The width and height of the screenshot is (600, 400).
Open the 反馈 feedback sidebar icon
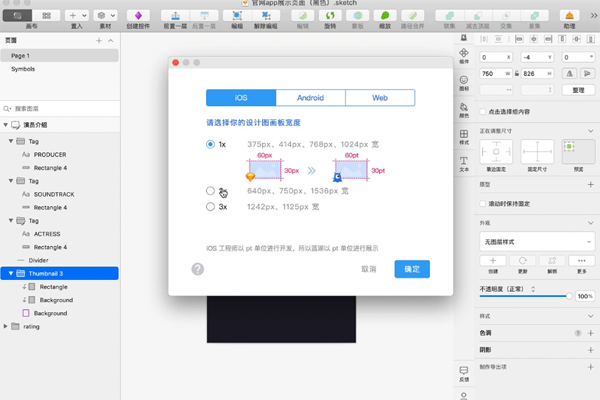point(464,374)
